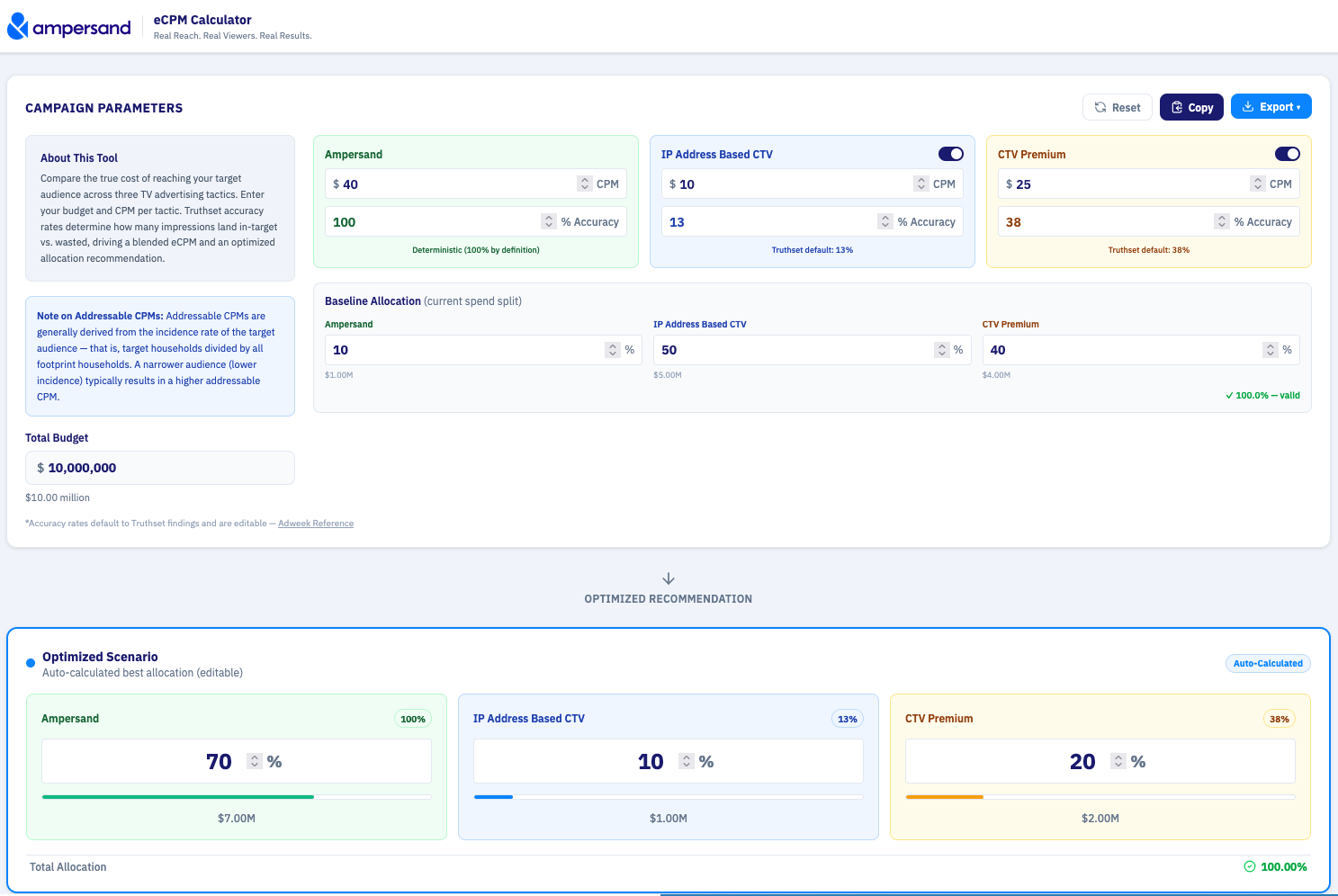This screenshot has width=1338, height=896.
Task: Click the Ampersand green allocation progress bar
Action: click(237, 797)
